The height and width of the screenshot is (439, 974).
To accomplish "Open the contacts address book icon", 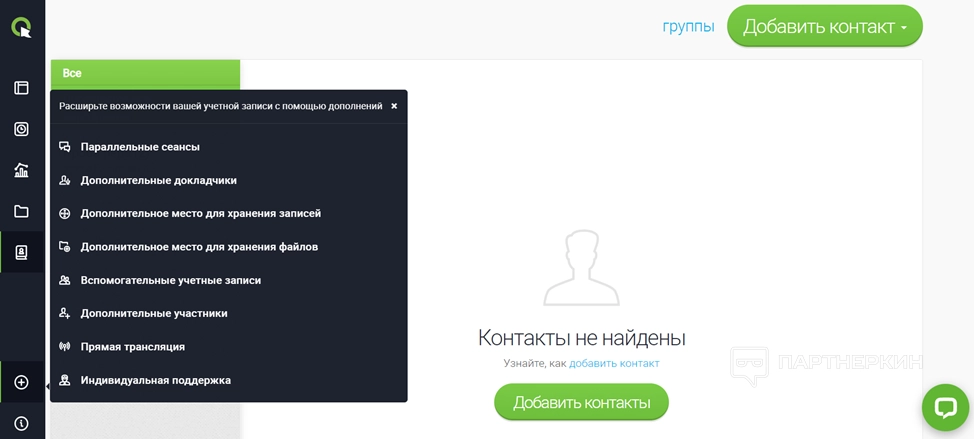I will click(21, 252).
